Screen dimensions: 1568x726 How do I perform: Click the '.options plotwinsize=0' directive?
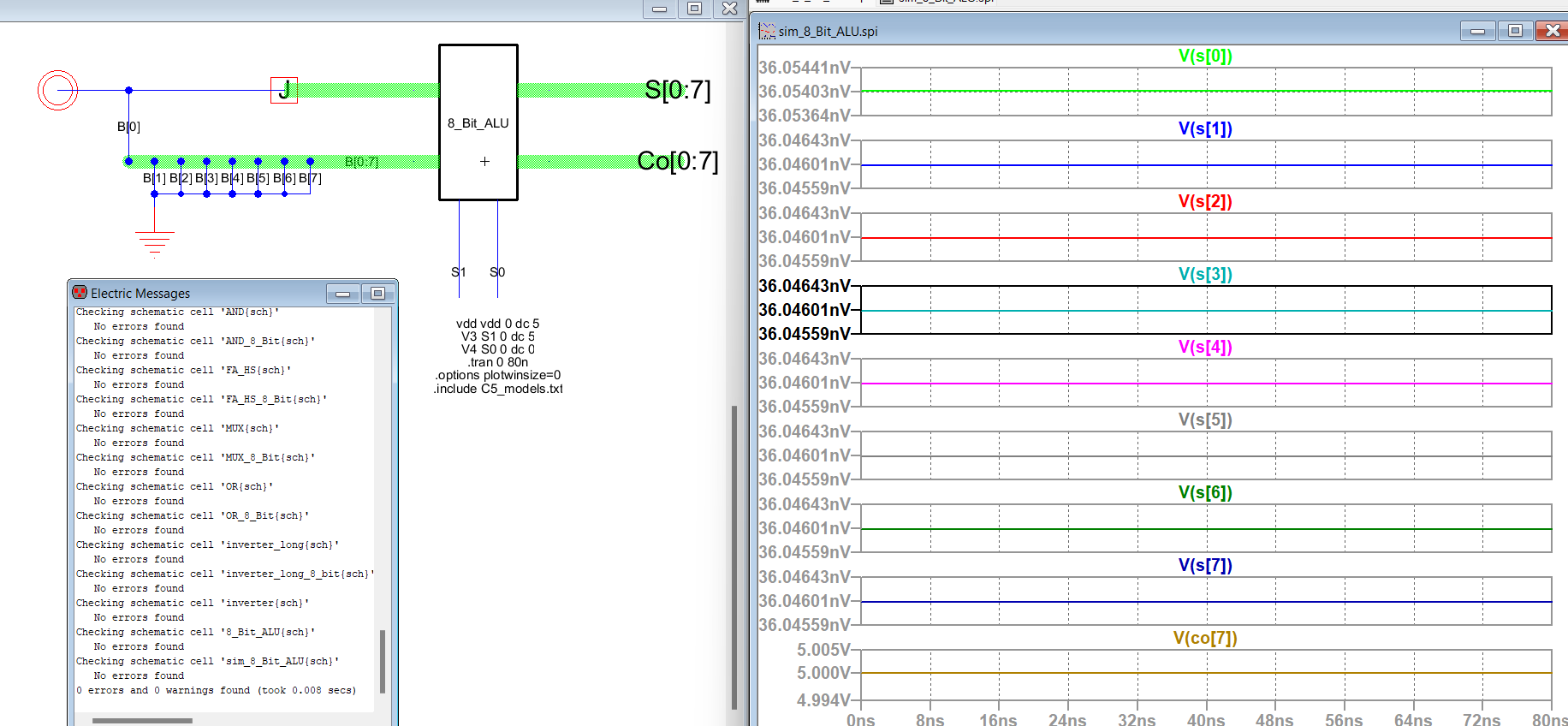(x=498, y=375)
